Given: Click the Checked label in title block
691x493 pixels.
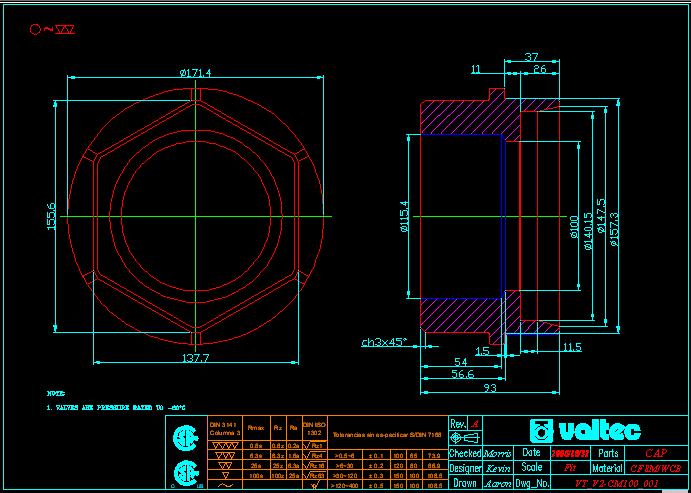Looking at the screenshot, I should (x=465, y=453).
